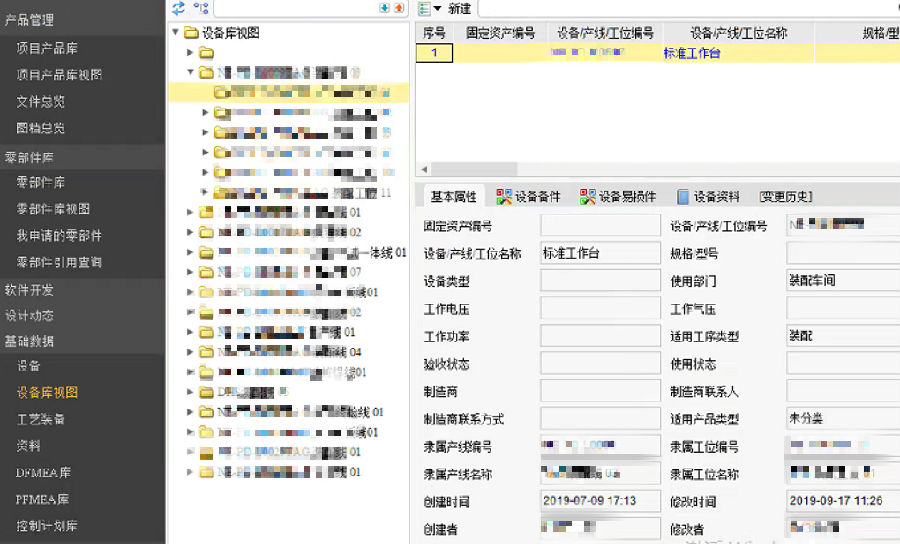Click the tree structure icon beside refresh
Viewport: 900px width, 544px height.
tap(201, 8)
